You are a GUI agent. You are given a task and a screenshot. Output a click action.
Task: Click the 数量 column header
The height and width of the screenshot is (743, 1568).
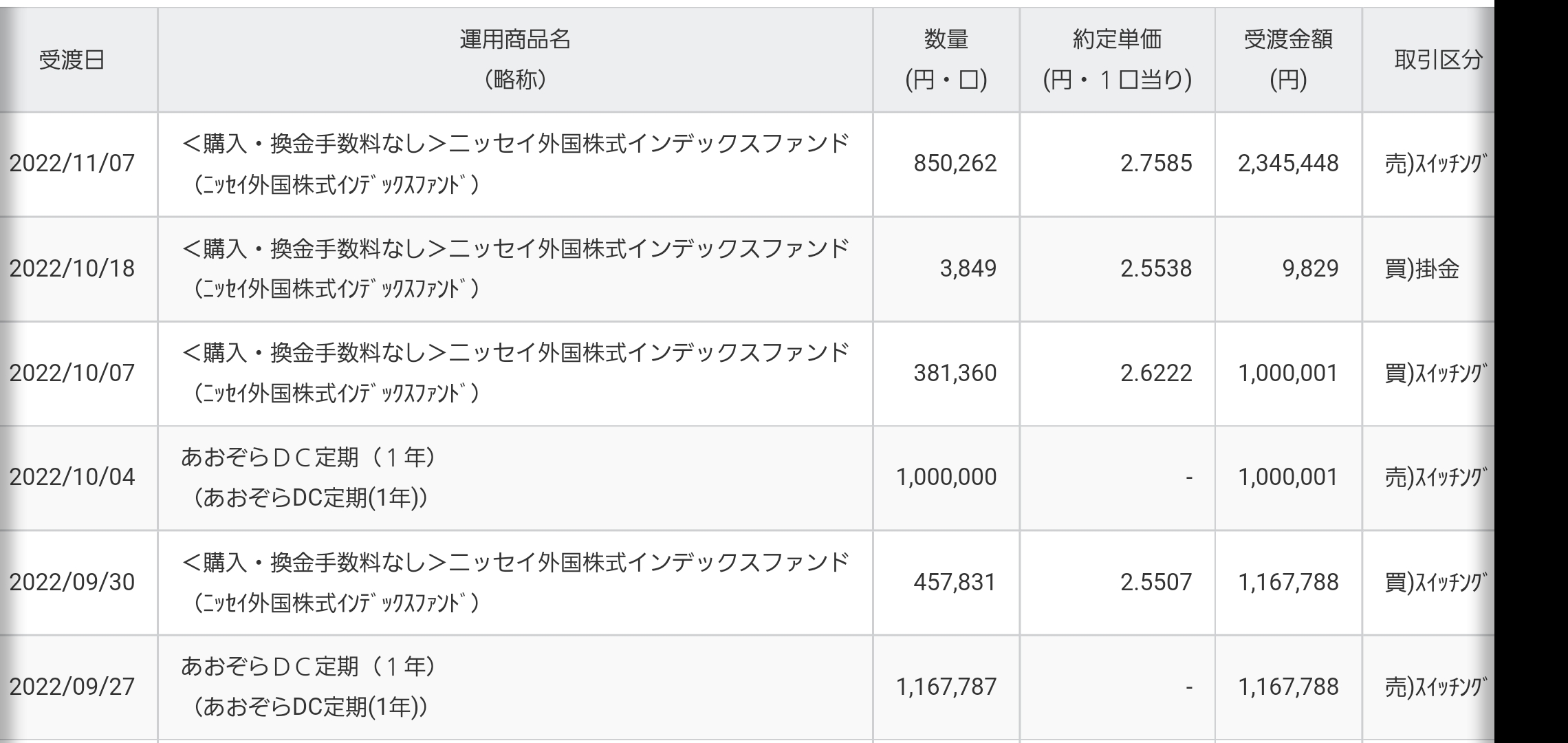pyautogui.click(x=946, y=61)
